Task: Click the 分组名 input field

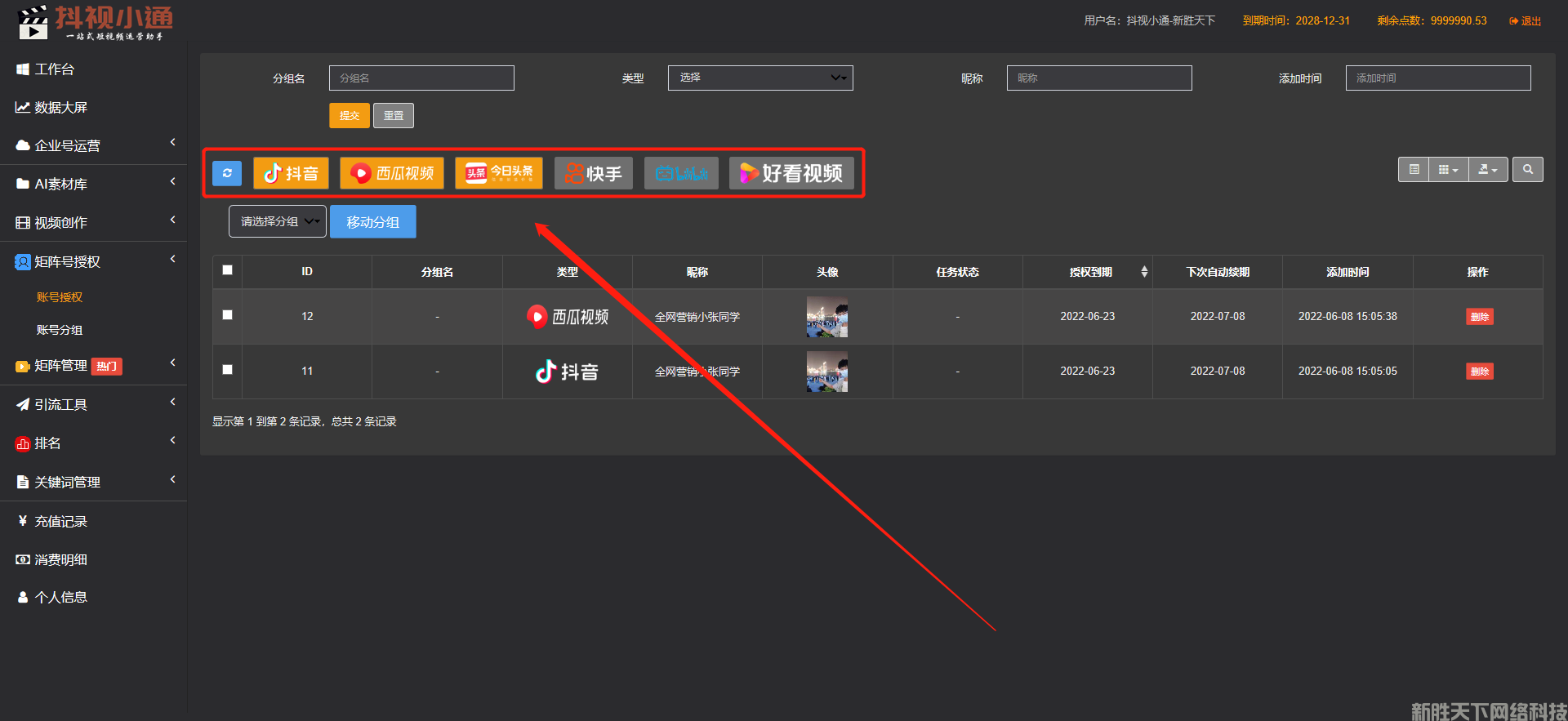Action: pos(421,78)
